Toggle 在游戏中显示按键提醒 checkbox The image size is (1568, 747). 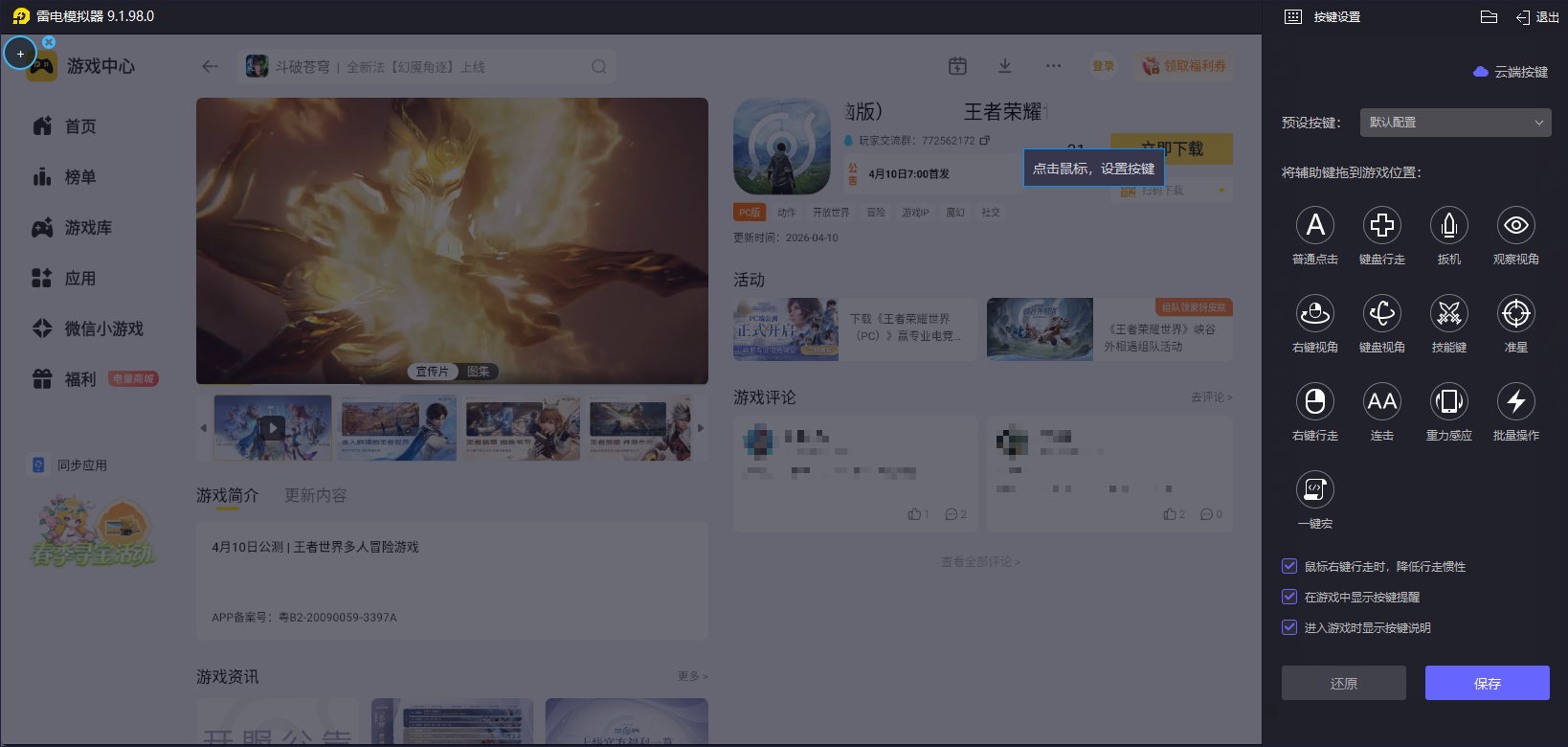coord(1289,597)
